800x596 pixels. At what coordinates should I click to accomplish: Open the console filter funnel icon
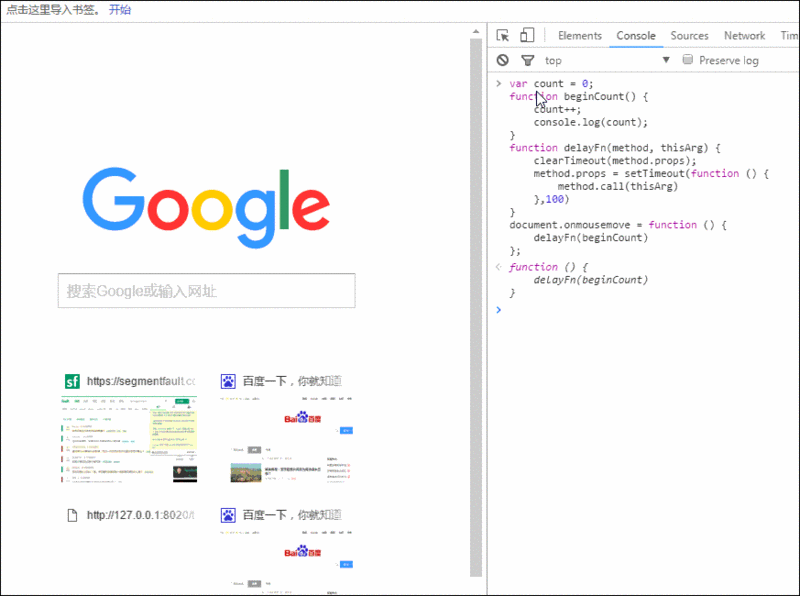click(x=528, y=61)
